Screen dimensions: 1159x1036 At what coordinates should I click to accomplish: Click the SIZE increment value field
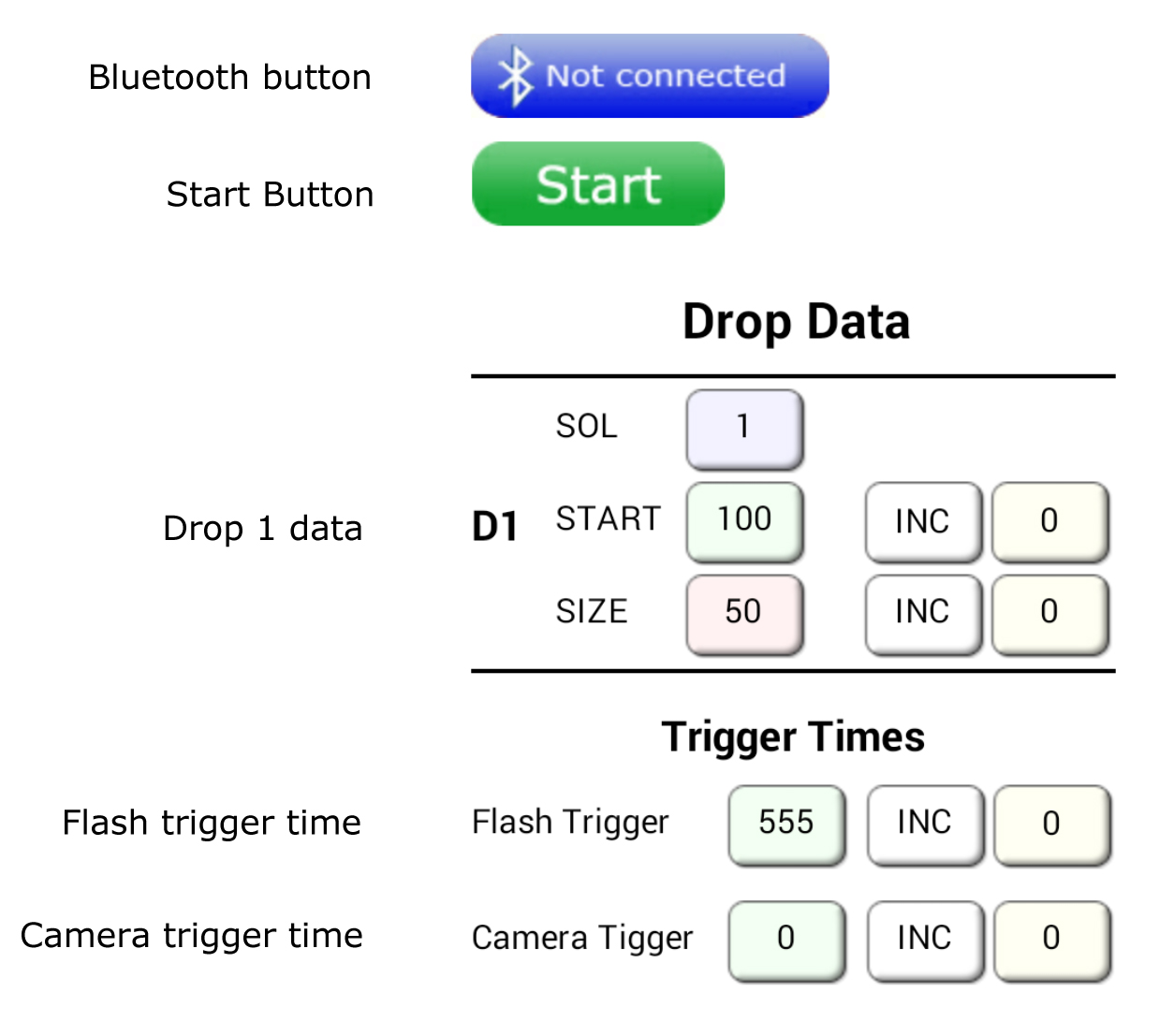pyautogui.click(x=1049, y=614)
